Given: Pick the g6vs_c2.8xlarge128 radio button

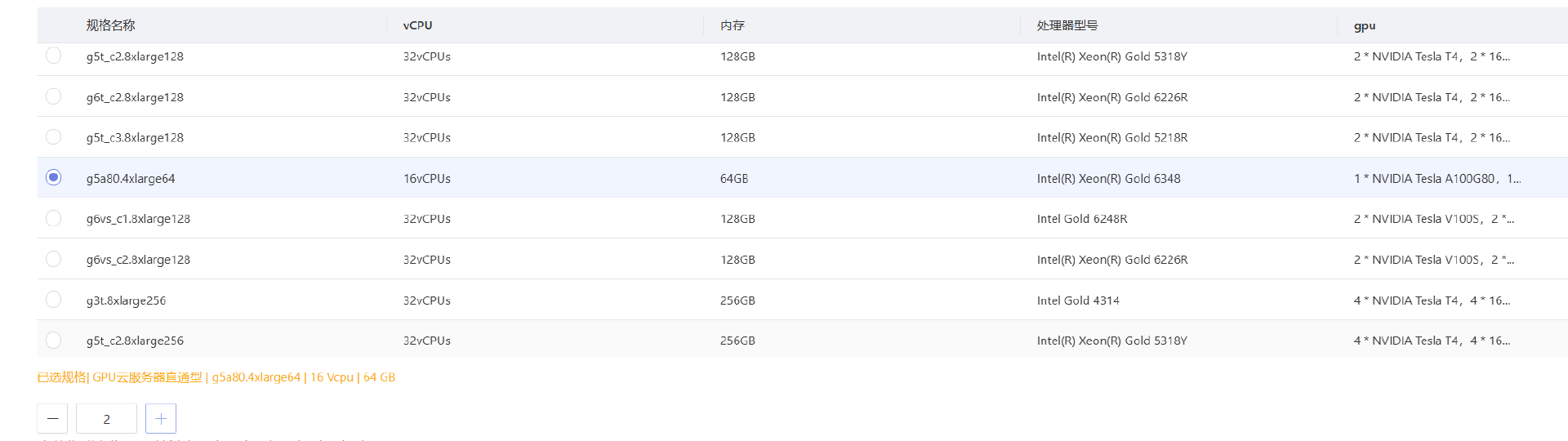Looking at the screenshot, I should [x=54, y=259].
